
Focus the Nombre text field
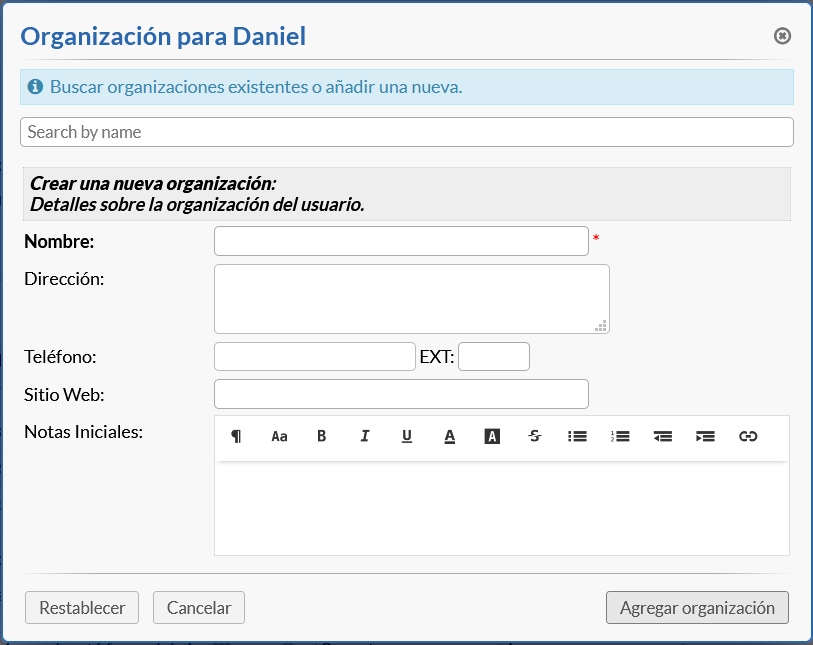point(401,241)
